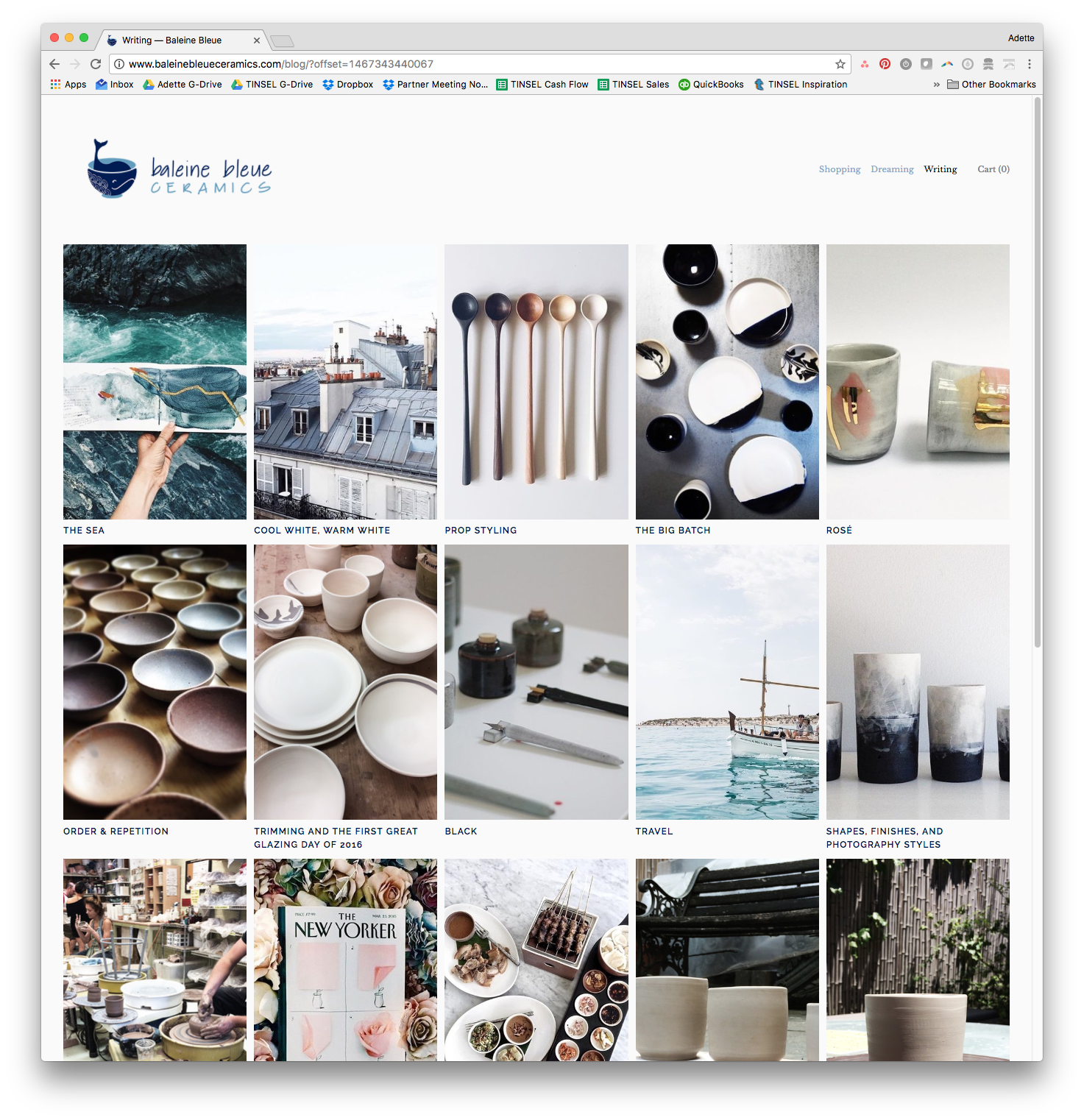The width and height of the screenshot is (1084, 1120).
Task: Open the Writing page in navigation
Action: (x=940, y=169)
